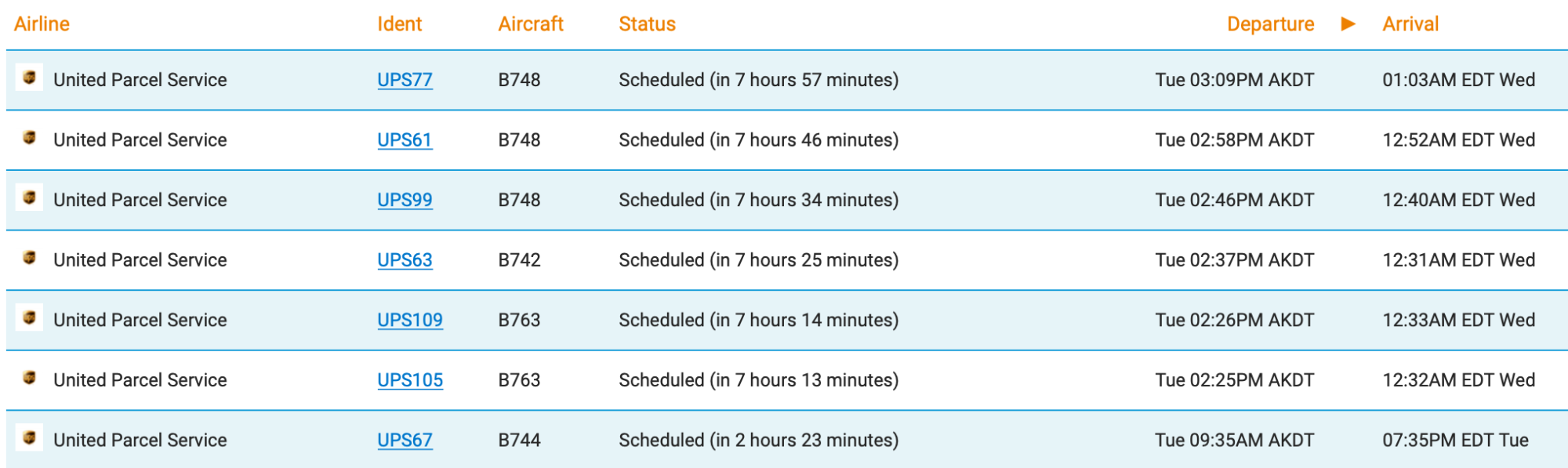Sort the table by Airline column
This screenshot has width=1568, height=468.
click(42, 24)
